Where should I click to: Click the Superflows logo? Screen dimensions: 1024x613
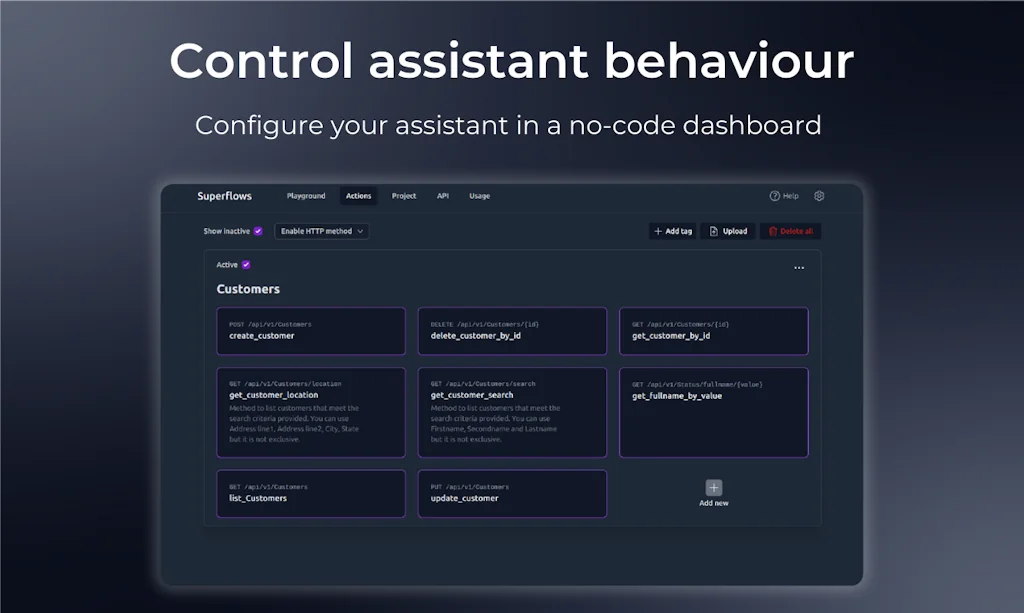[x=224, y=196]
